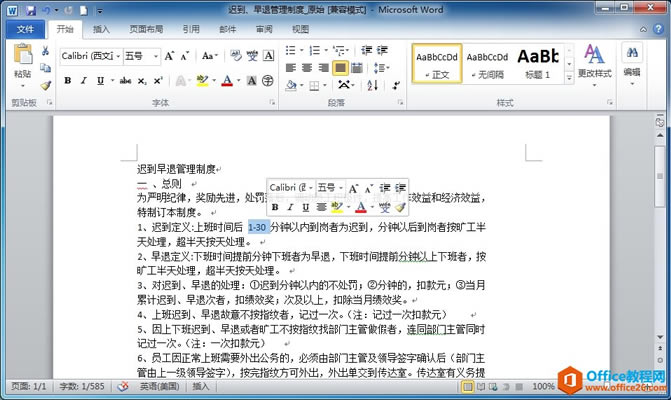The width and height of the screenshot is (671, 400).
Task: Apply character border in the ribbon
Action: coord(268,56)
